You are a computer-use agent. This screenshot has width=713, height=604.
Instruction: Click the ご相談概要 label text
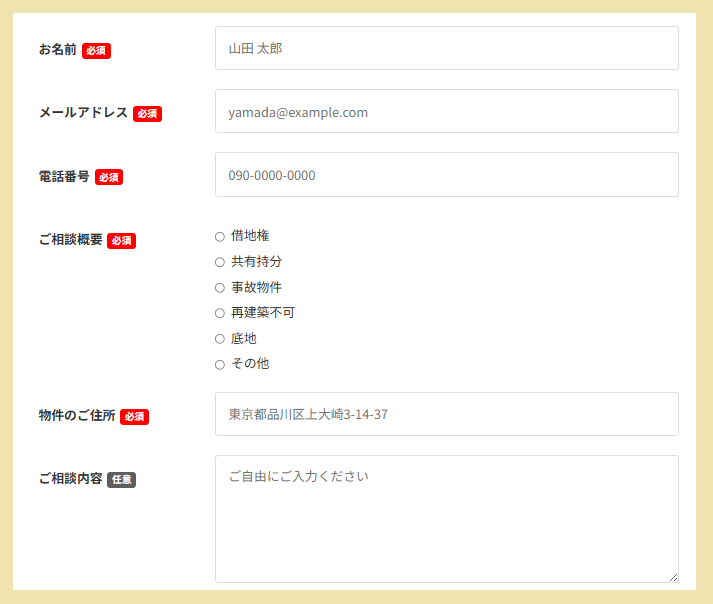coord(70,240)
